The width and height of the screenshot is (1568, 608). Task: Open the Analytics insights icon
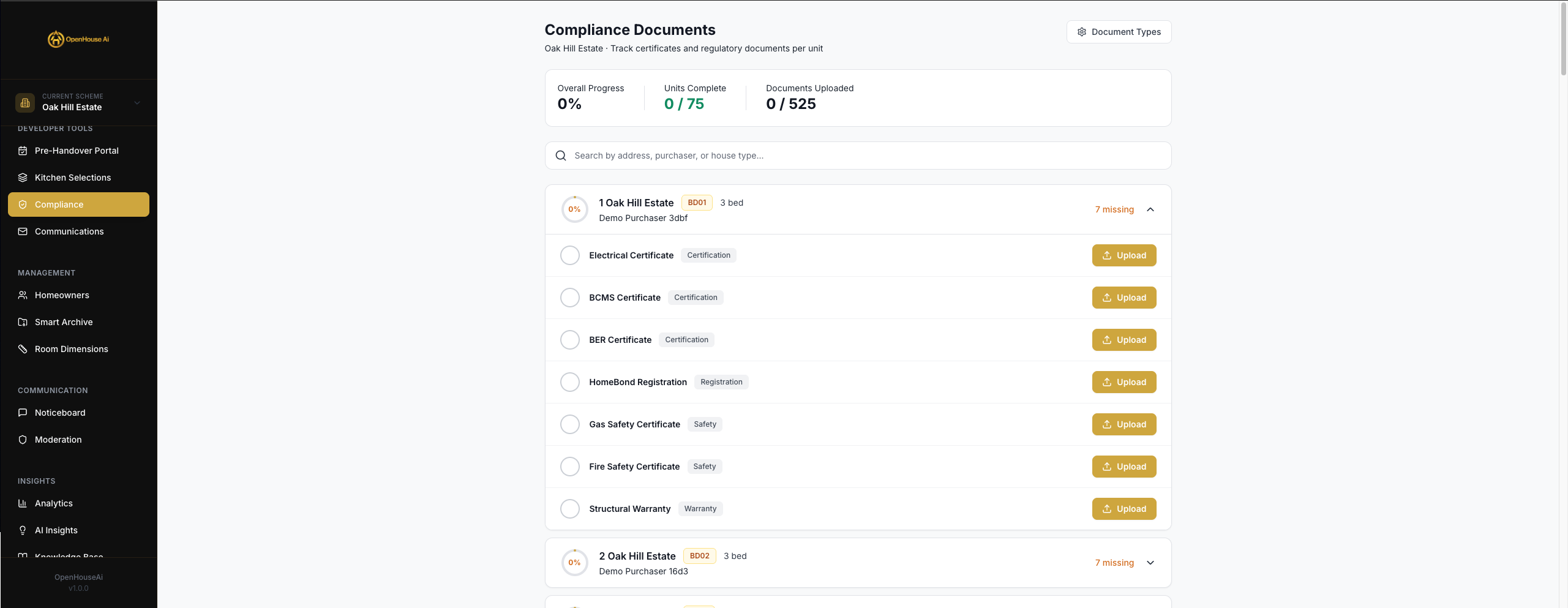pos(22,503)
